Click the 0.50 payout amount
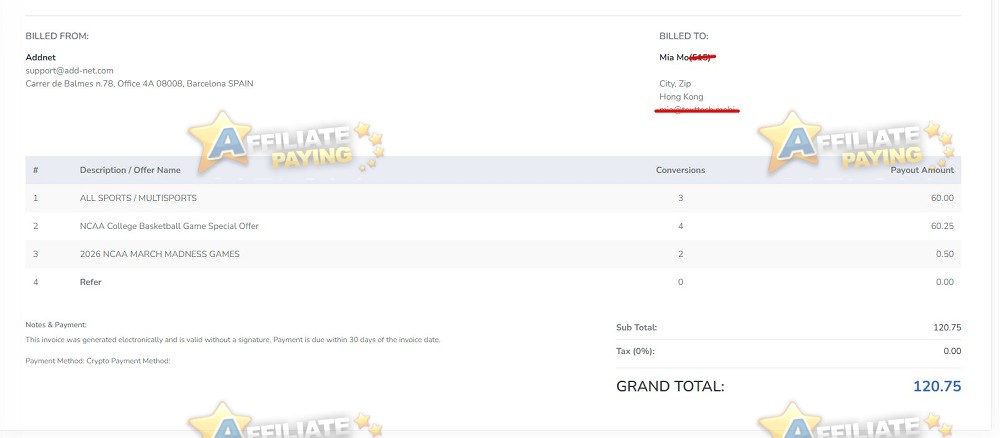The height and width of the screenshot is (438, 1000). pyautogui.click(x=945, y=254)
